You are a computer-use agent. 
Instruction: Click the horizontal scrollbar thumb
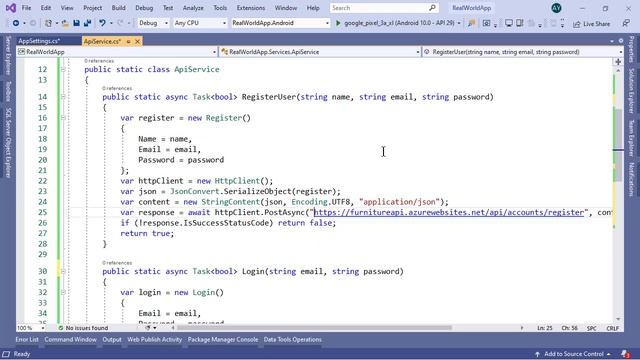pos(314,328)
